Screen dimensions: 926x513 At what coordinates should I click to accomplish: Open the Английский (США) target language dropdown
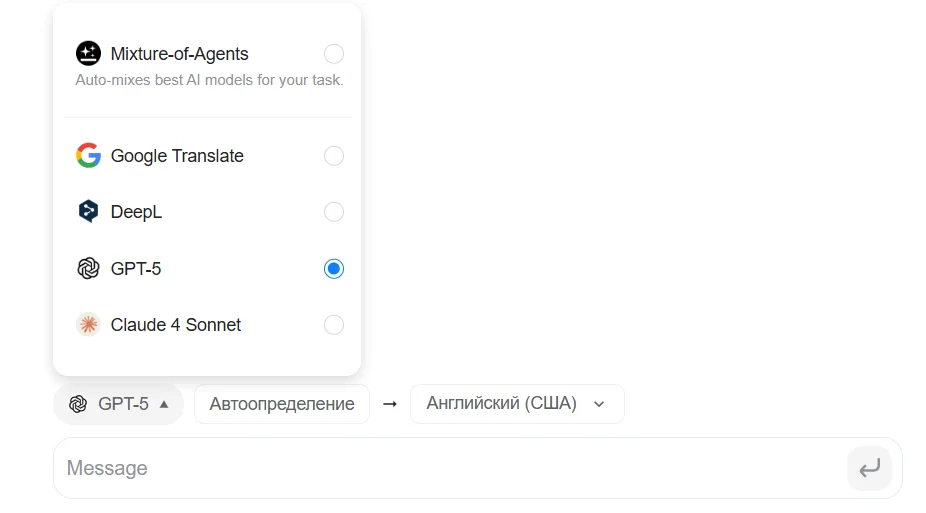click(516, 404)
